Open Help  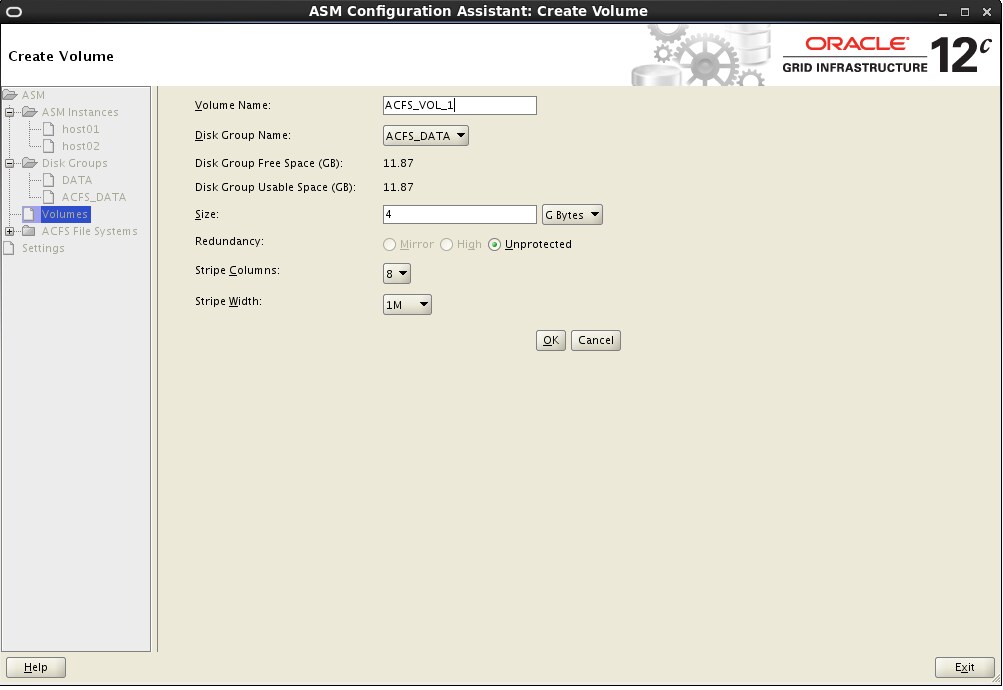tap(36, 667)
